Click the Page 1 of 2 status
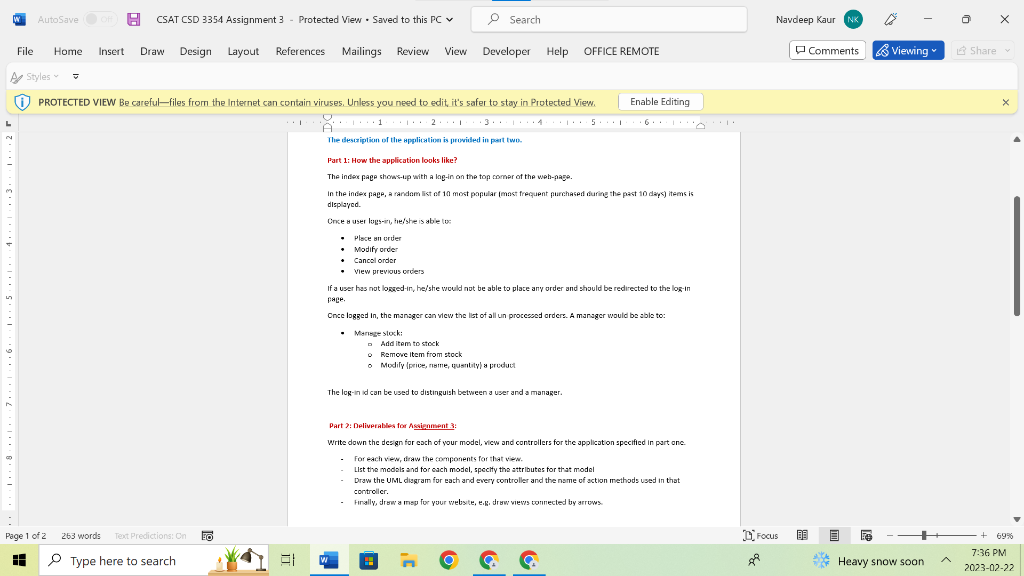This screenshot has width=1024, height=576. pyautogui.click(x=26, y=536)
